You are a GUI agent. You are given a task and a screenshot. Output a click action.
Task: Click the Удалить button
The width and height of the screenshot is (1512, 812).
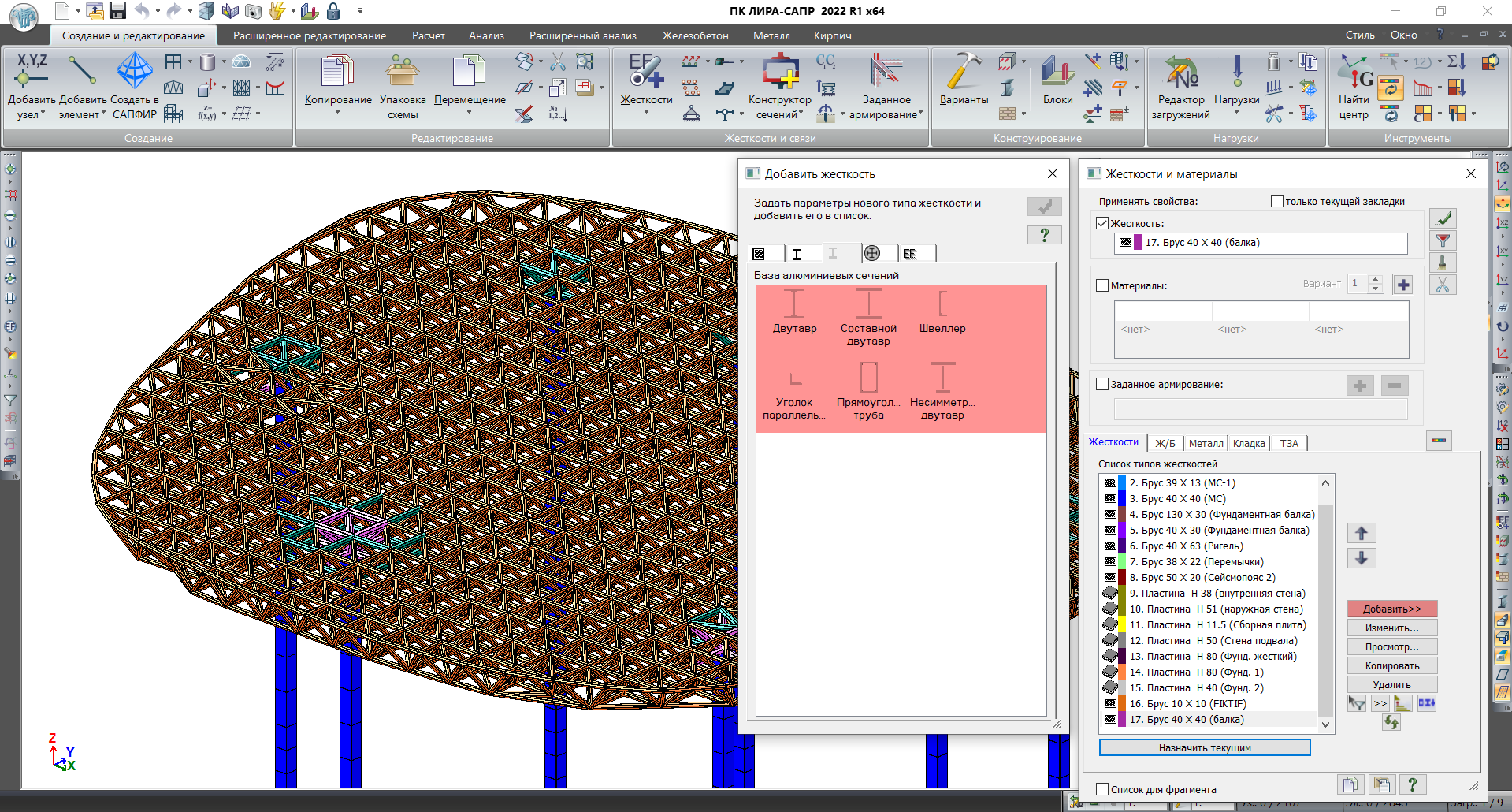(1391, 684)
